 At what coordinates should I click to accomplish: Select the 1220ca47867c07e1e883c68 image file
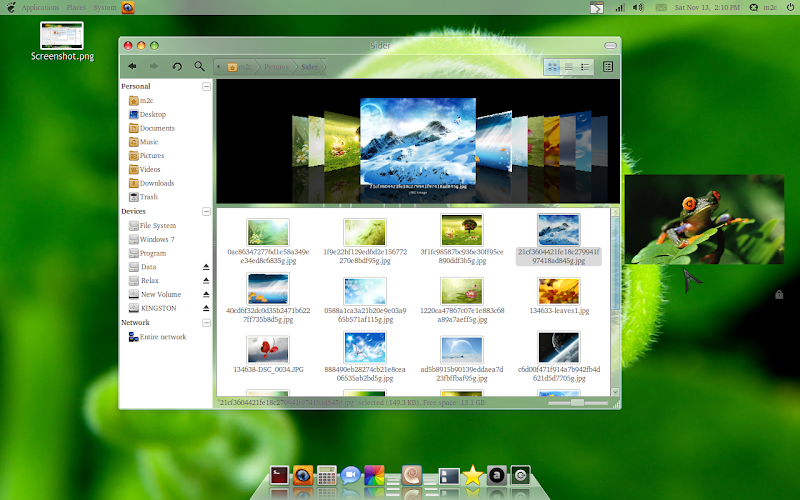coord(462,291)
